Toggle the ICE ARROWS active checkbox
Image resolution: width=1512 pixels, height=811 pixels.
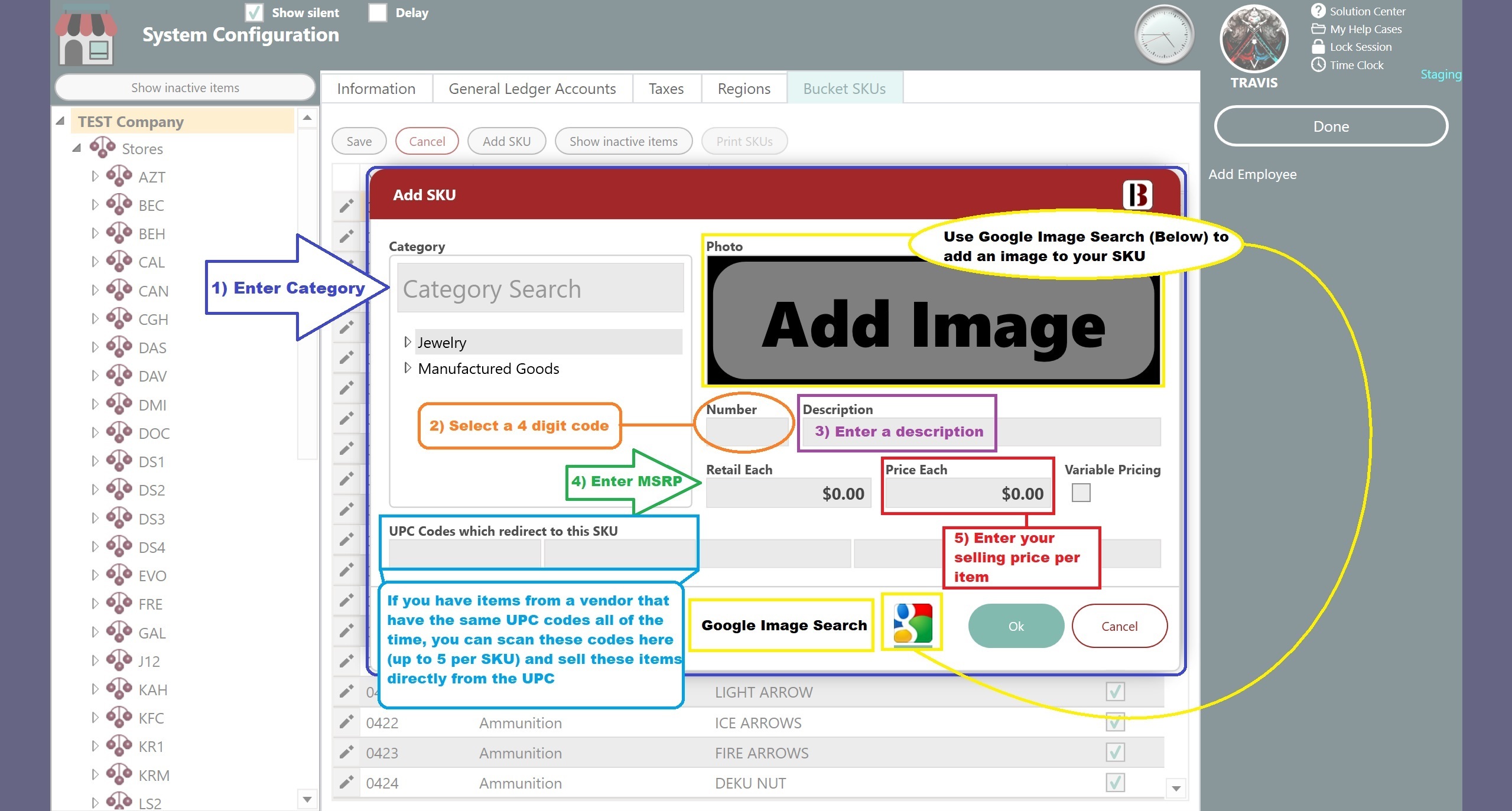1115,722
